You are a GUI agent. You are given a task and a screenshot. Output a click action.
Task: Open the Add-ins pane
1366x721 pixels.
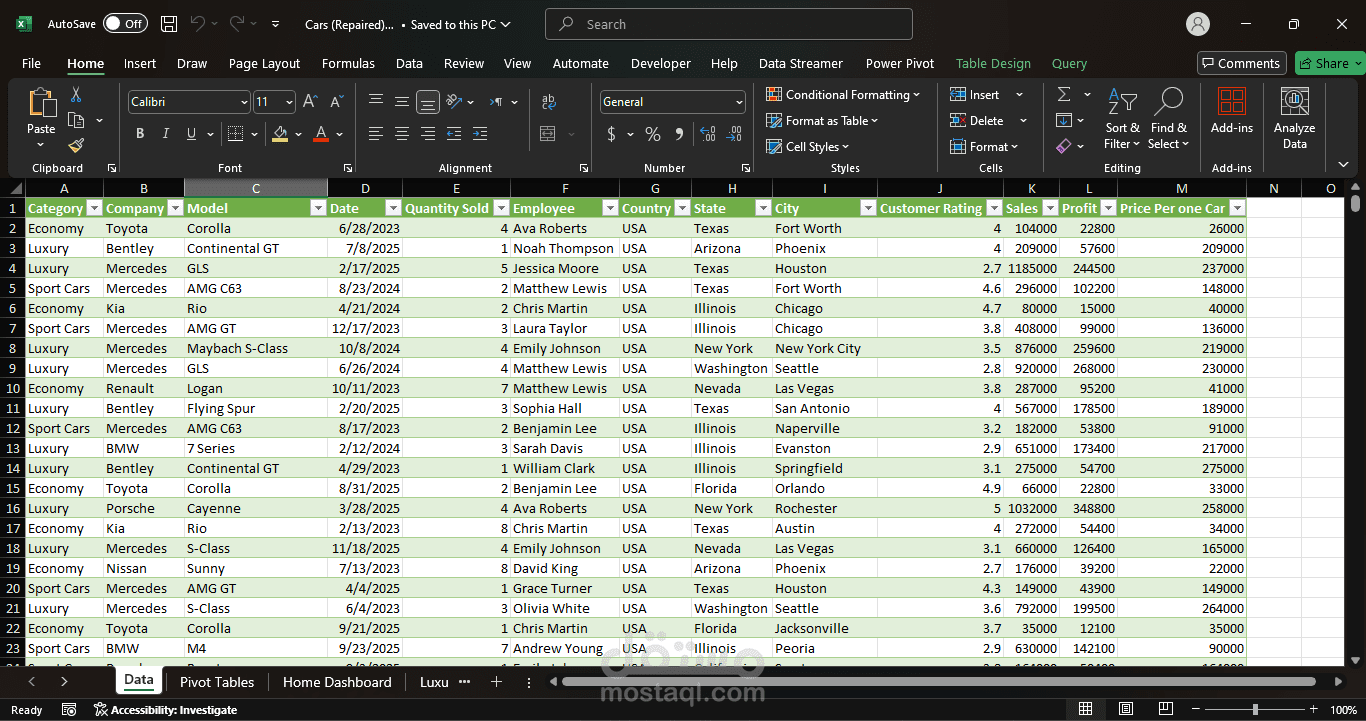1232,111
